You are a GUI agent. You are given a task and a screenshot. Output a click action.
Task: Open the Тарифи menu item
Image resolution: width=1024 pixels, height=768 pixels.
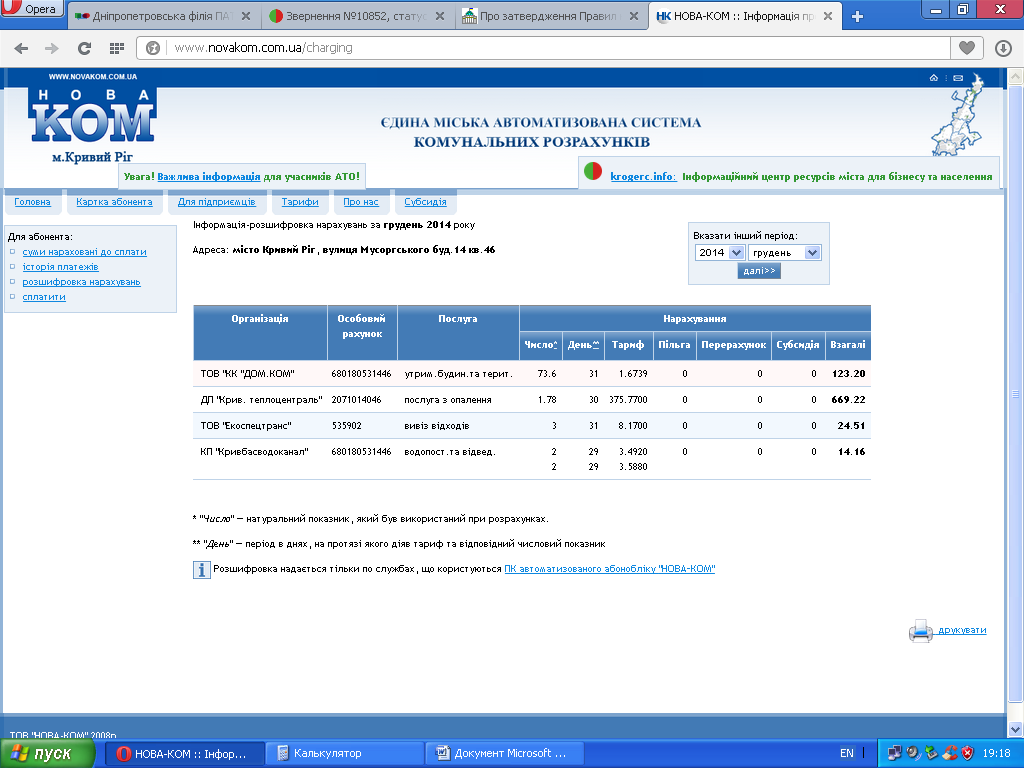pos(300,202)
